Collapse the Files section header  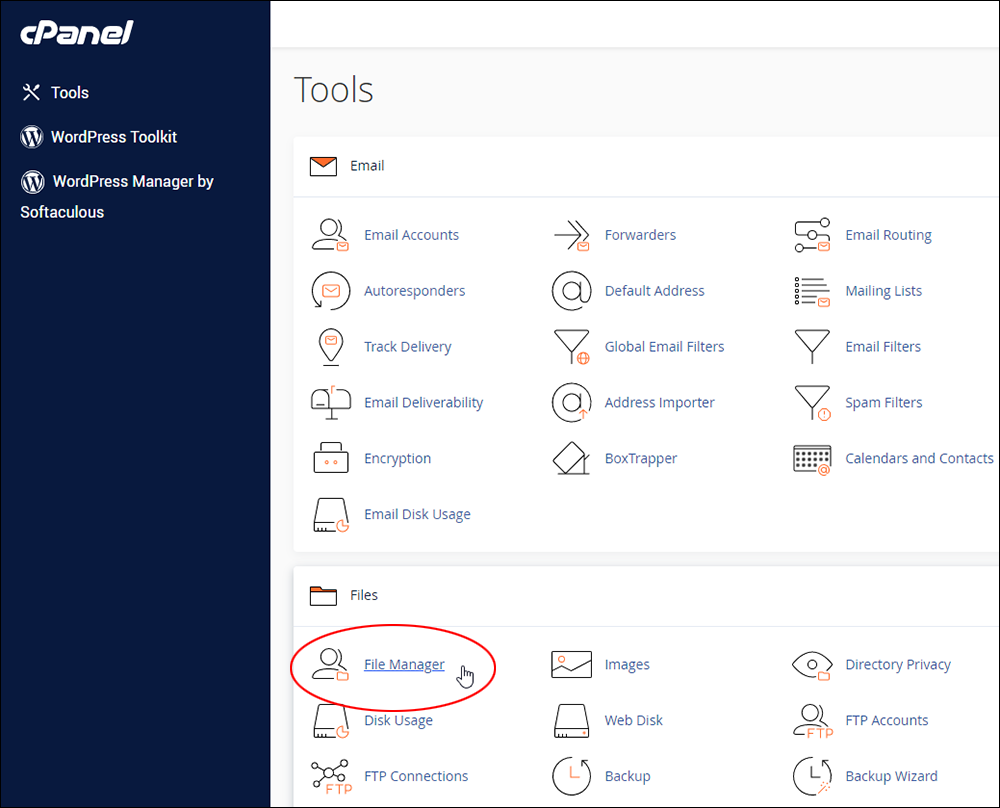pos(646,596)
